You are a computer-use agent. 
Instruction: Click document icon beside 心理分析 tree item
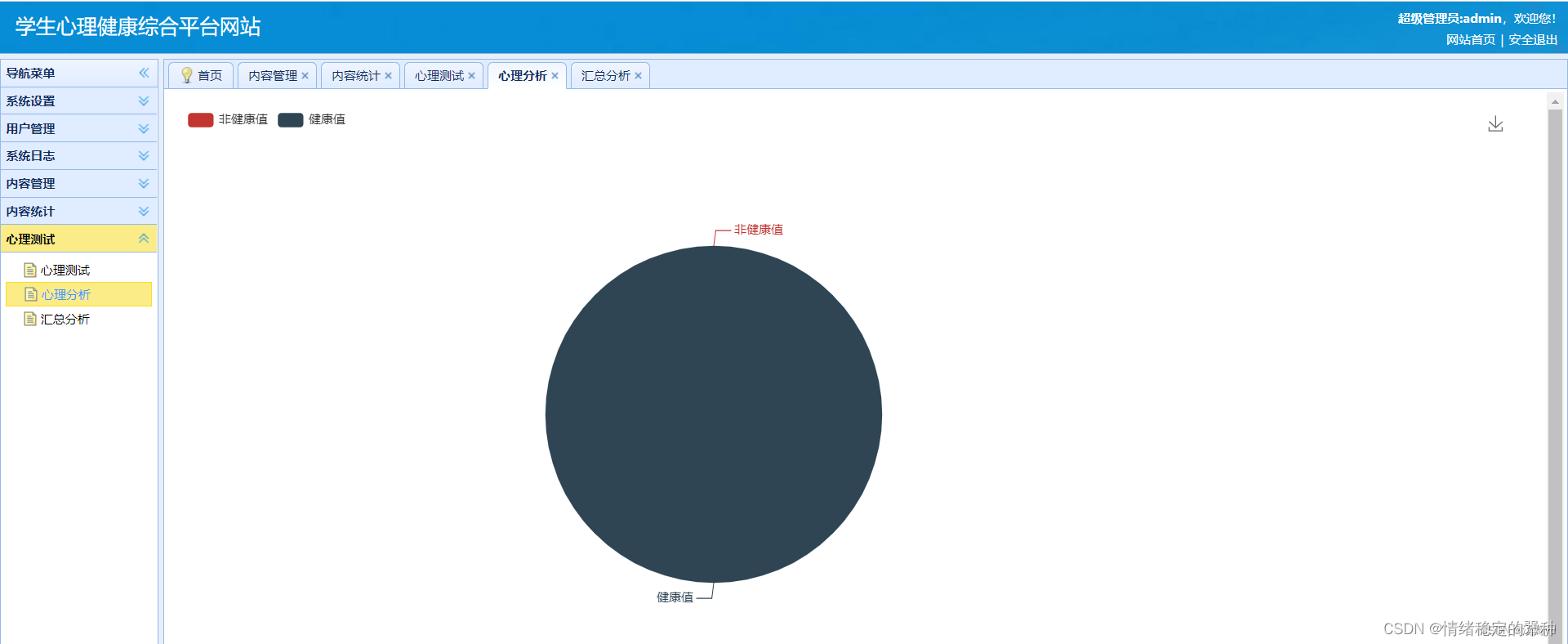31,294
